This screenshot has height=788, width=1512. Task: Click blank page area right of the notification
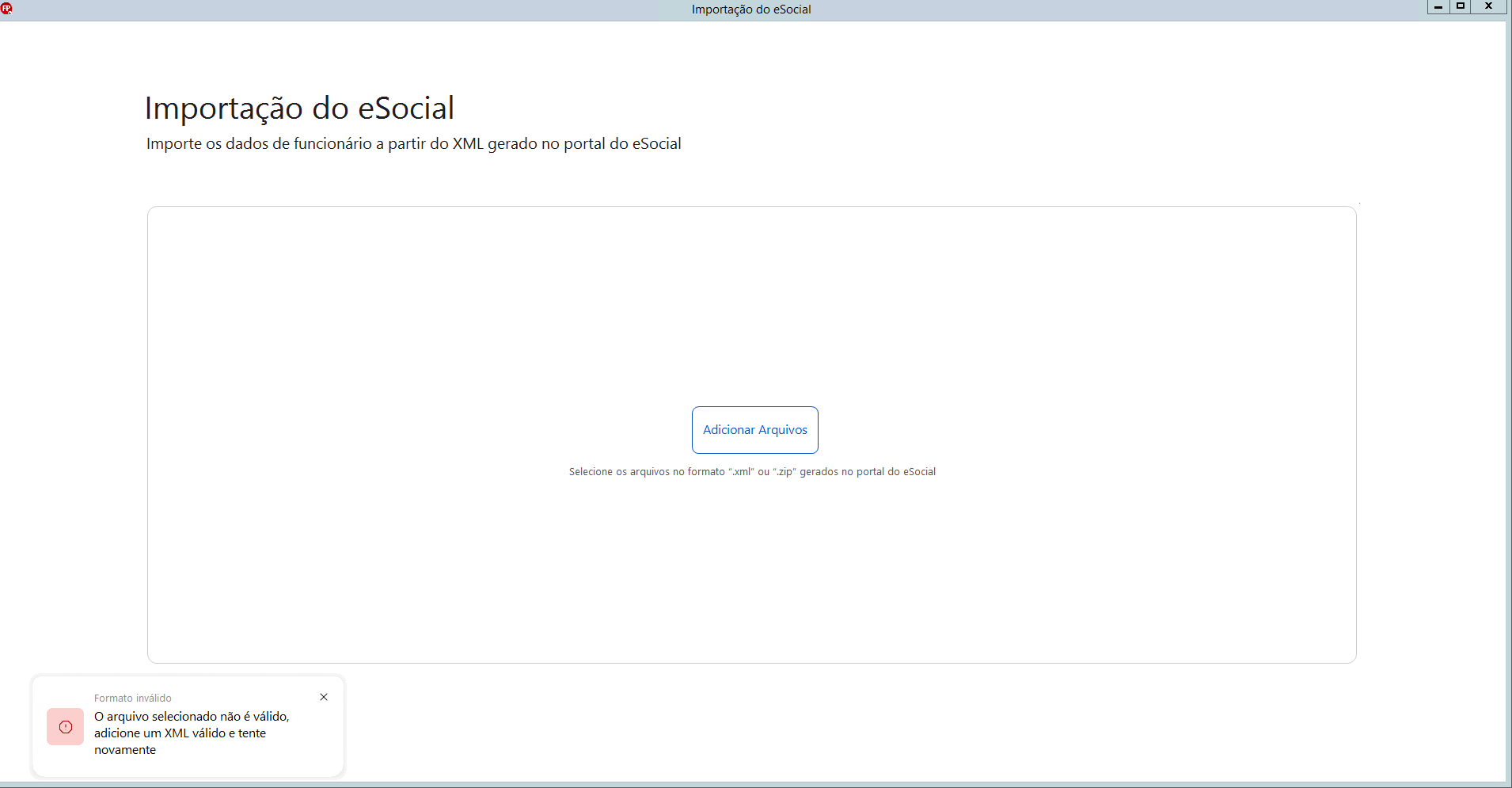coord(871,725)
